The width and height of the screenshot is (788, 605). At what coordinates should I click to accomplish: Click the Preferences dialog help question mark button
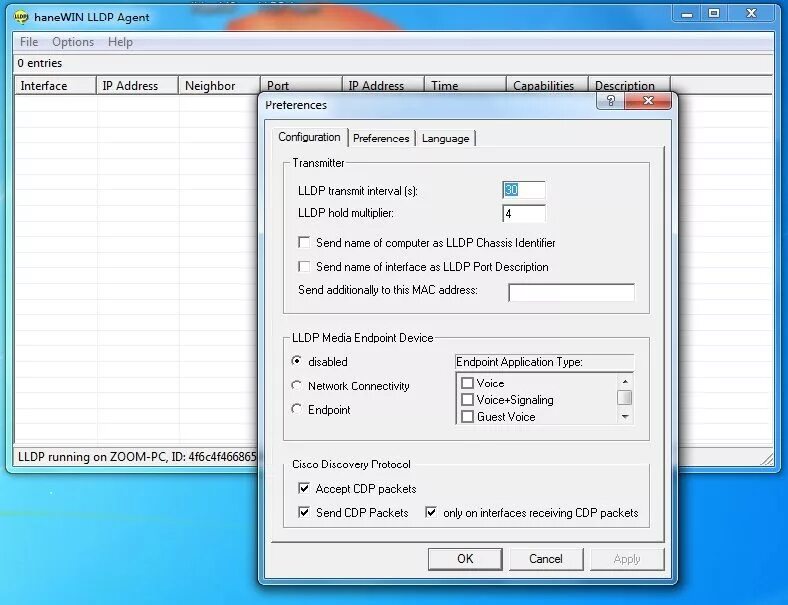tap(610, 101)
